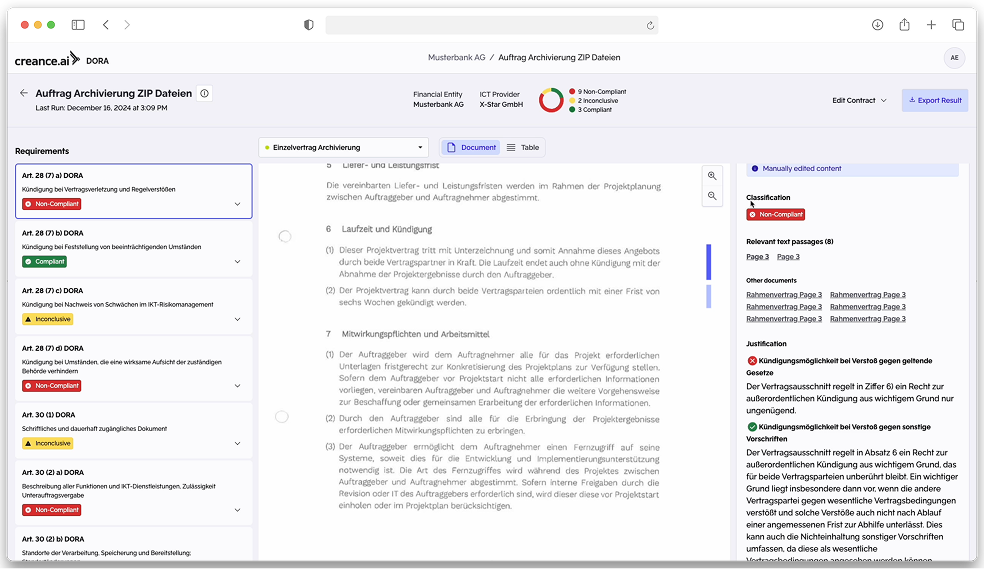Select Art. 30 (1) DORA card
Viewport: 984px width, 569px height.
tap(134, 431)
